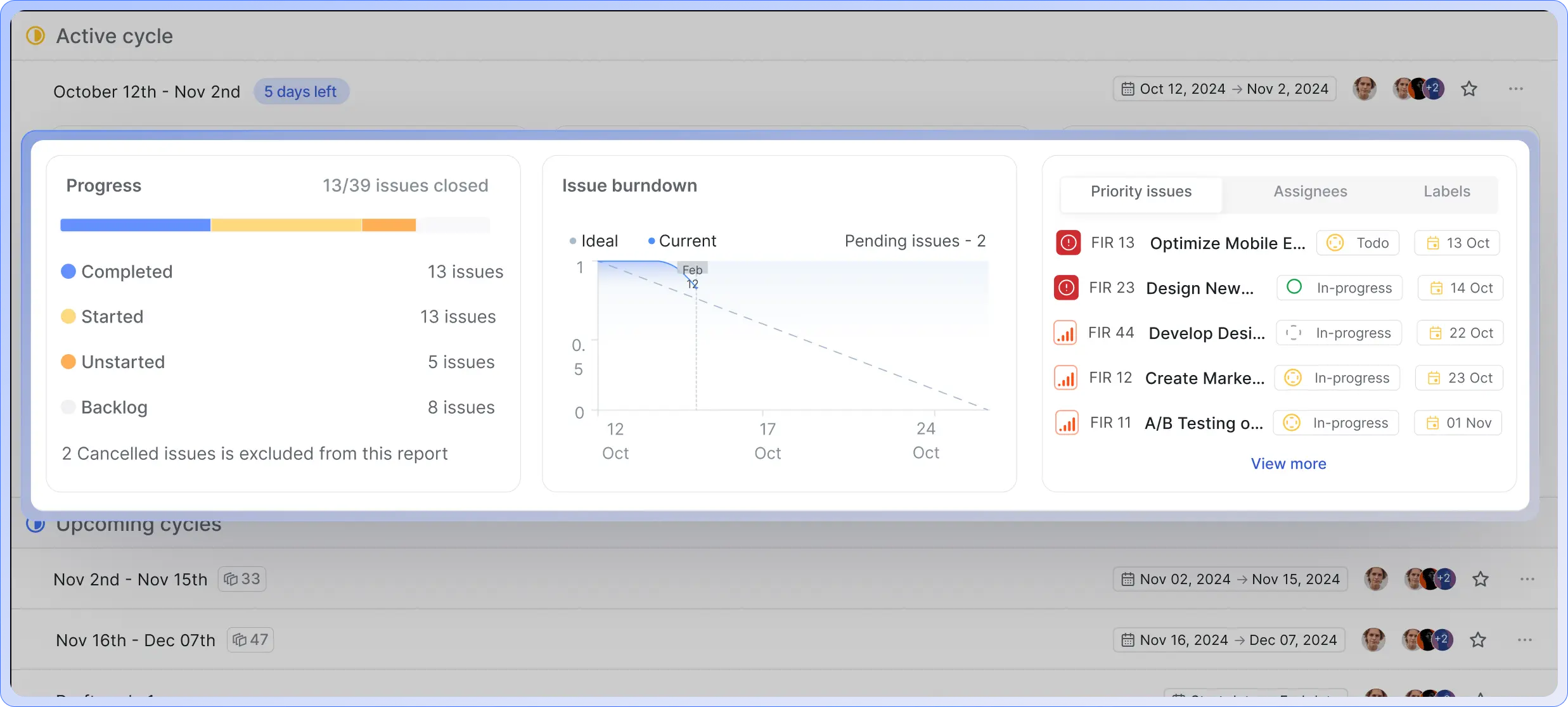Open the 13 Oct due date picker on FIR 13
The width and height of the screenshot is (1568, 707).
1456,243
